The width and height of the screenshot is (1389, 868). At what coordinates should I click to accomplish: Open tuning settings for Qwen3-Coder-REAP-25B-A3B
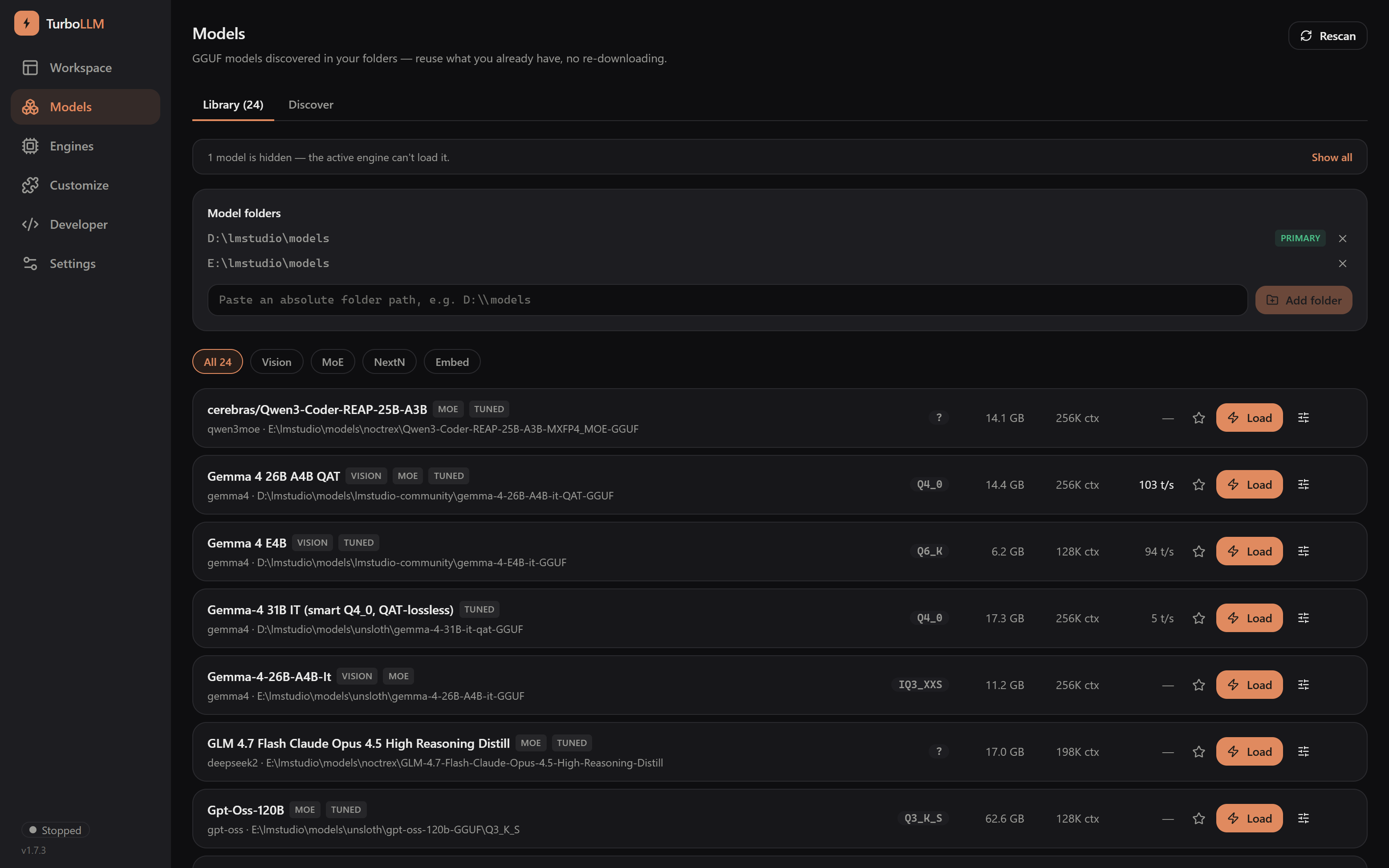pyautogui.click(x=1304, y=418)
